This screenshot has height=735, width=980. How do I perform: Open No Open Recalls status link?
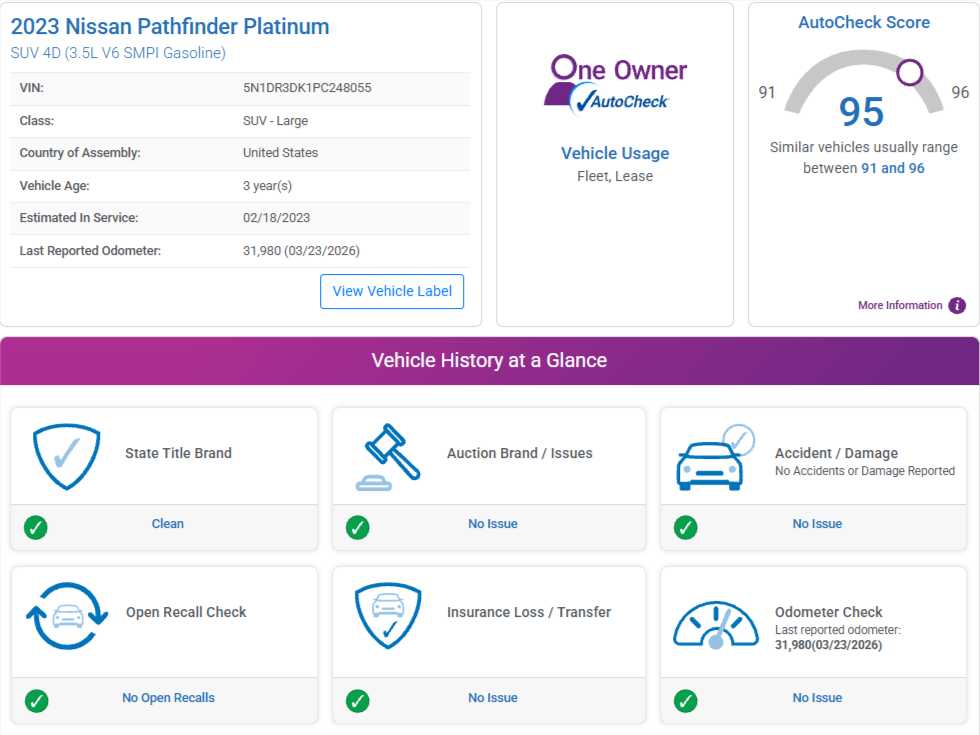pos(168,698)
